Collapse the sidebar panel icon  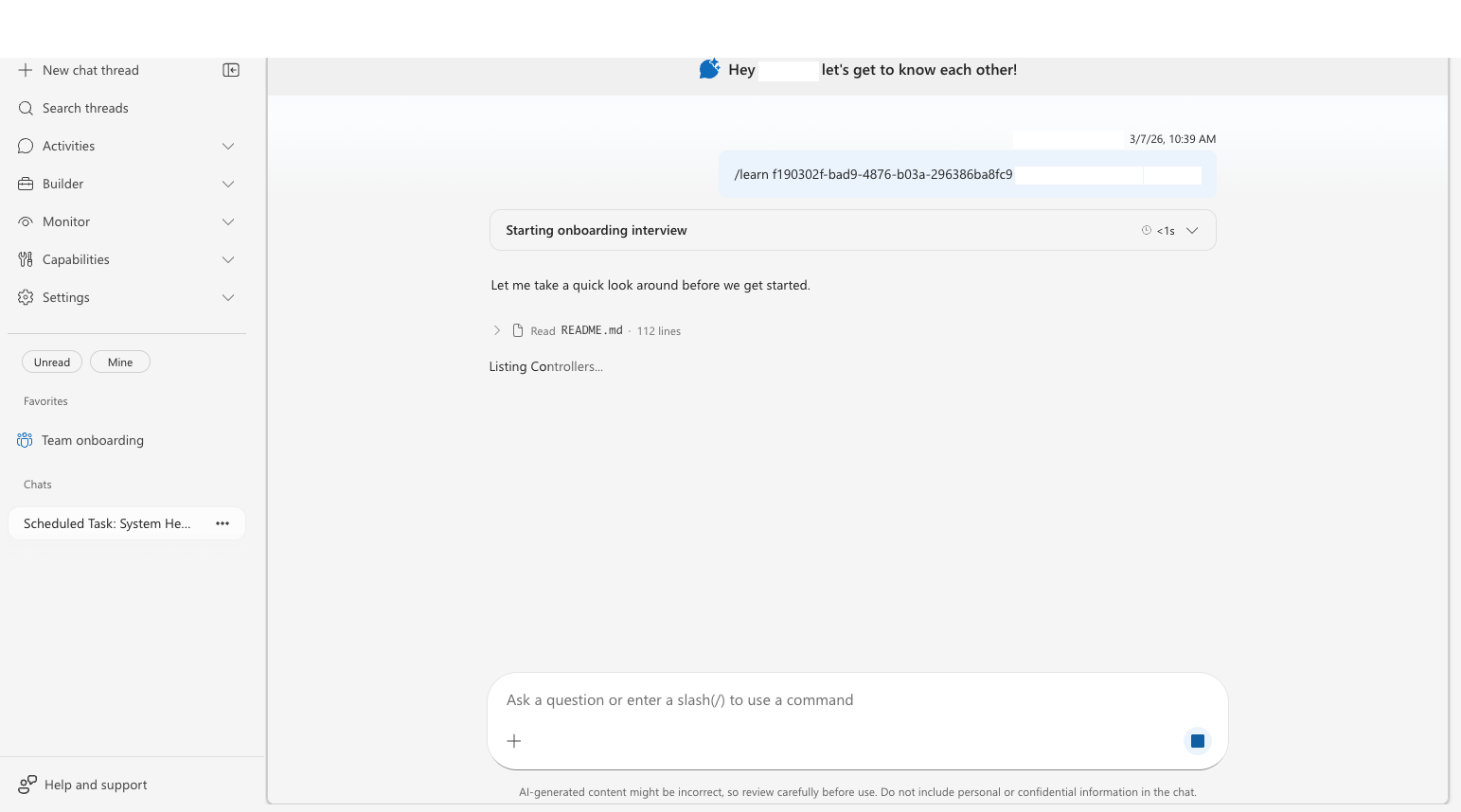tap(231, 70)
